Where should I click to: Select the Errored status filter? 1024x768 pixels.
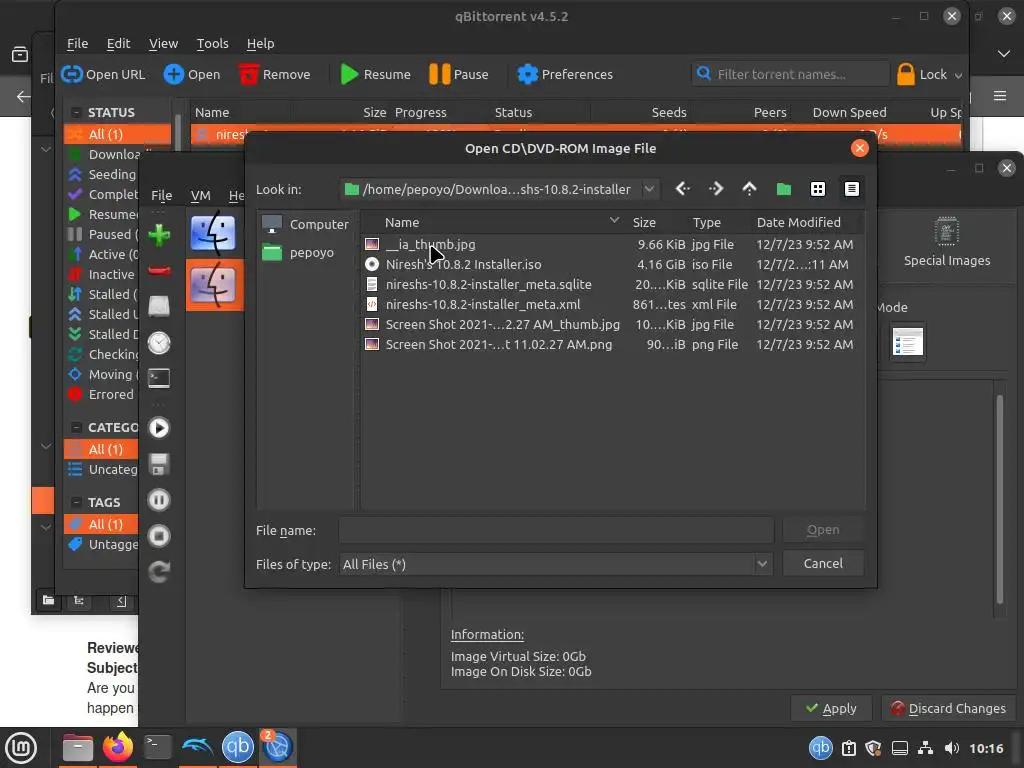pyautogui.click(x=102, y=394)
